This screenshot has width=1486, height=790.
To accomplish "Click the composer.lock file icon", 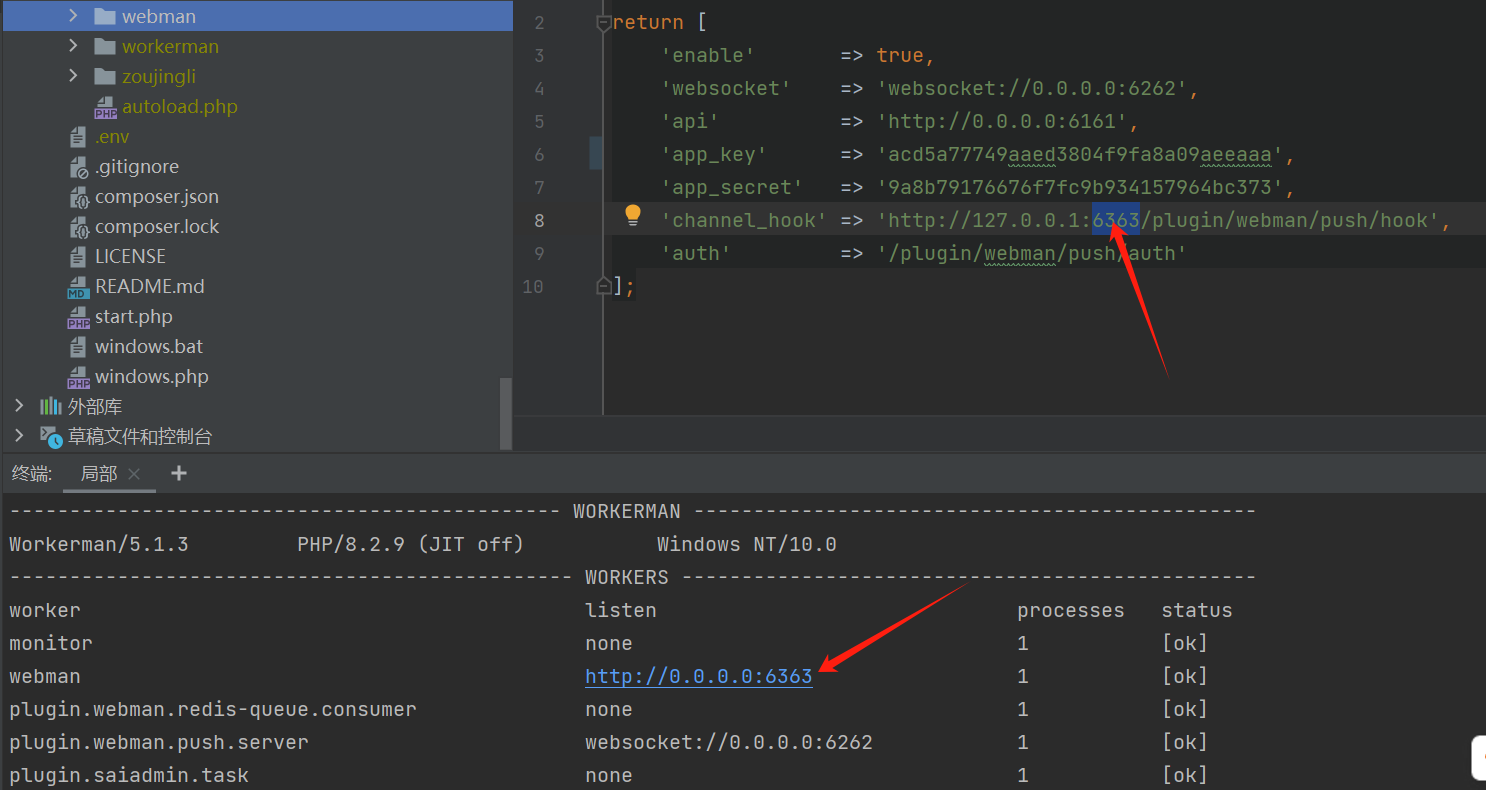I will 78,226.
